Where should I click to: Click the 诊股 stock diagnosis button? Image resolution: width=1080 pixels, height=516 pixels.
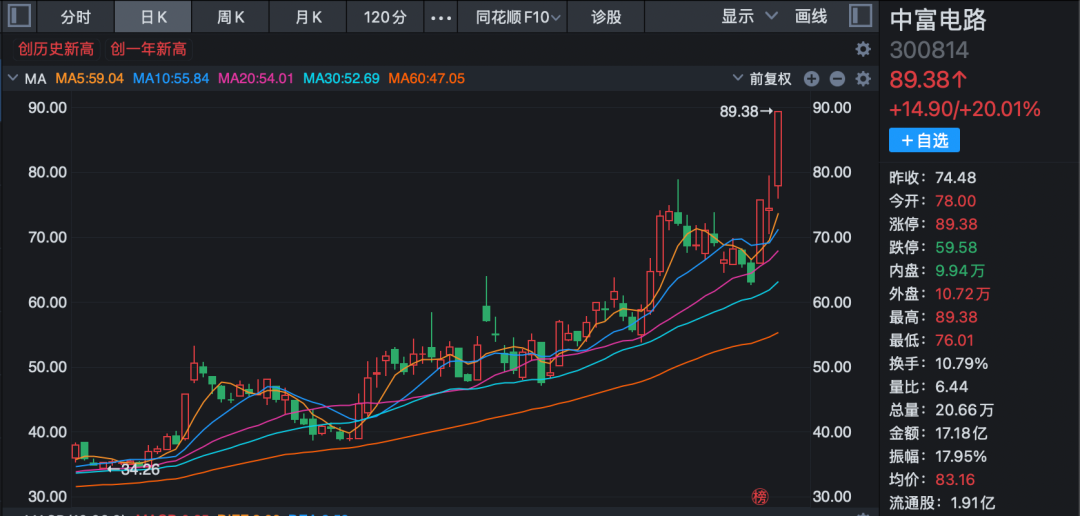(x=606, y=16)
